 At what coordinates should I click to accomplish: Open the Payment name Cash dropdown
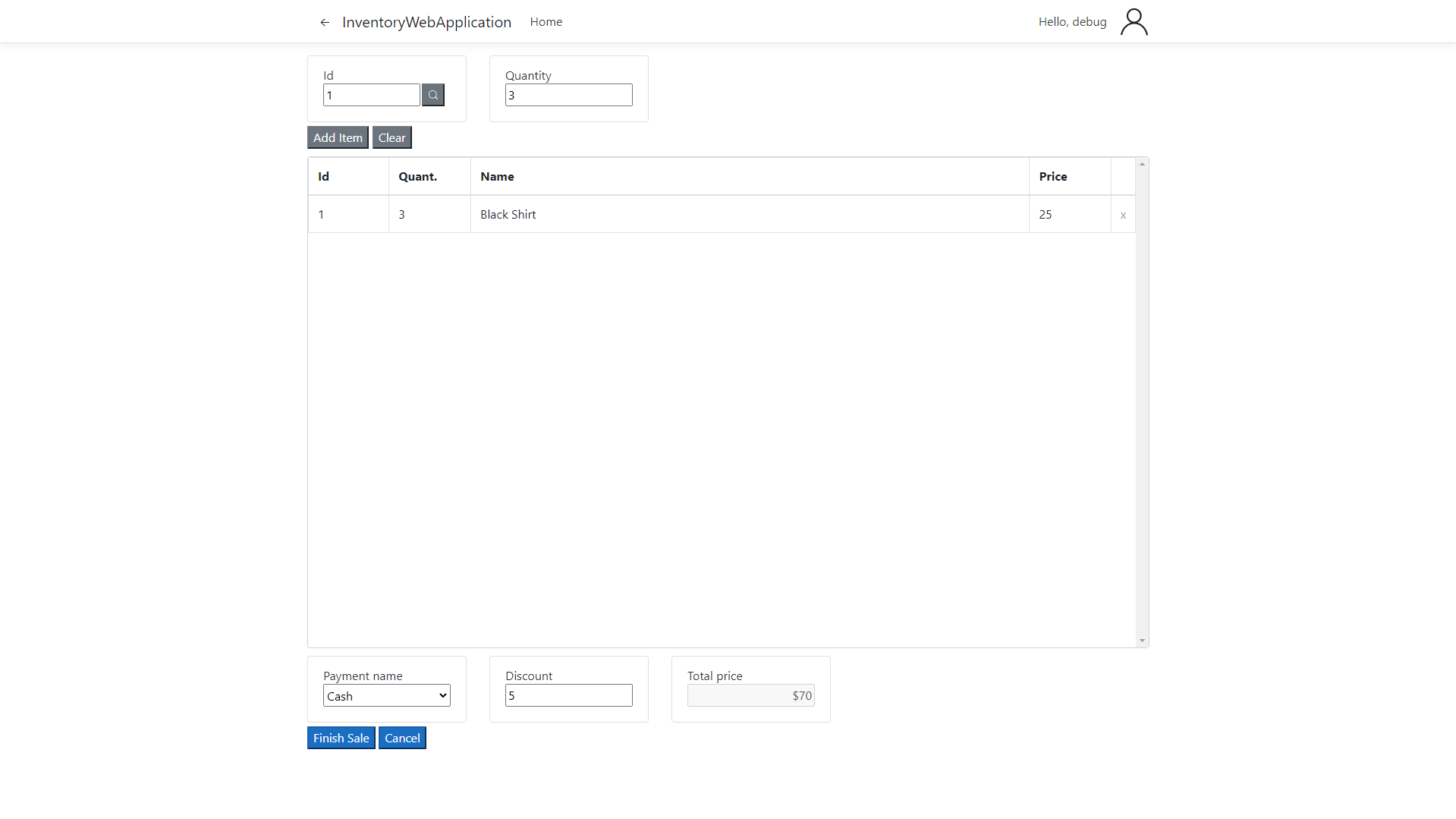coord(387,696)
